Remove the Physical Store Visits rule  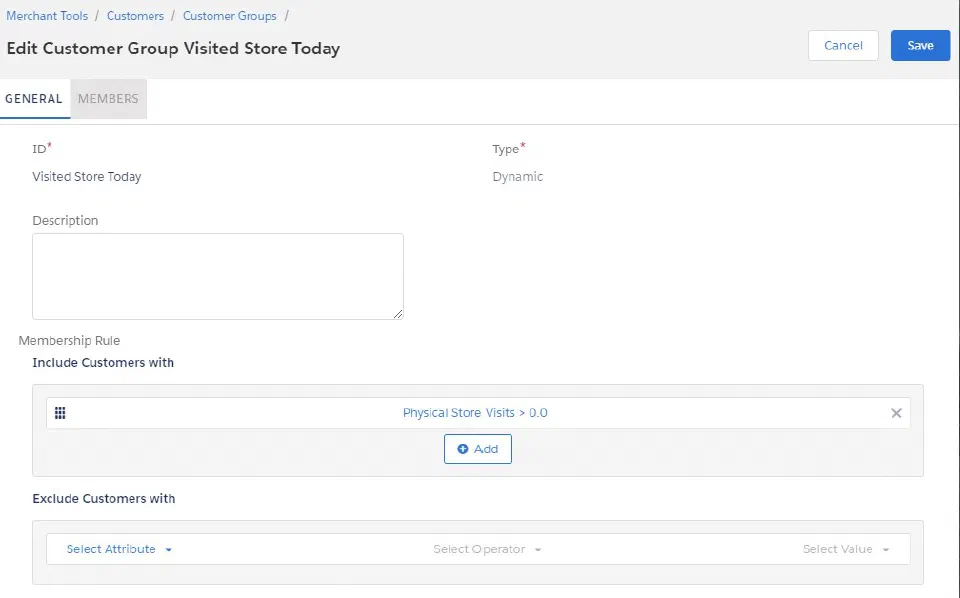[x=896, y=413]
